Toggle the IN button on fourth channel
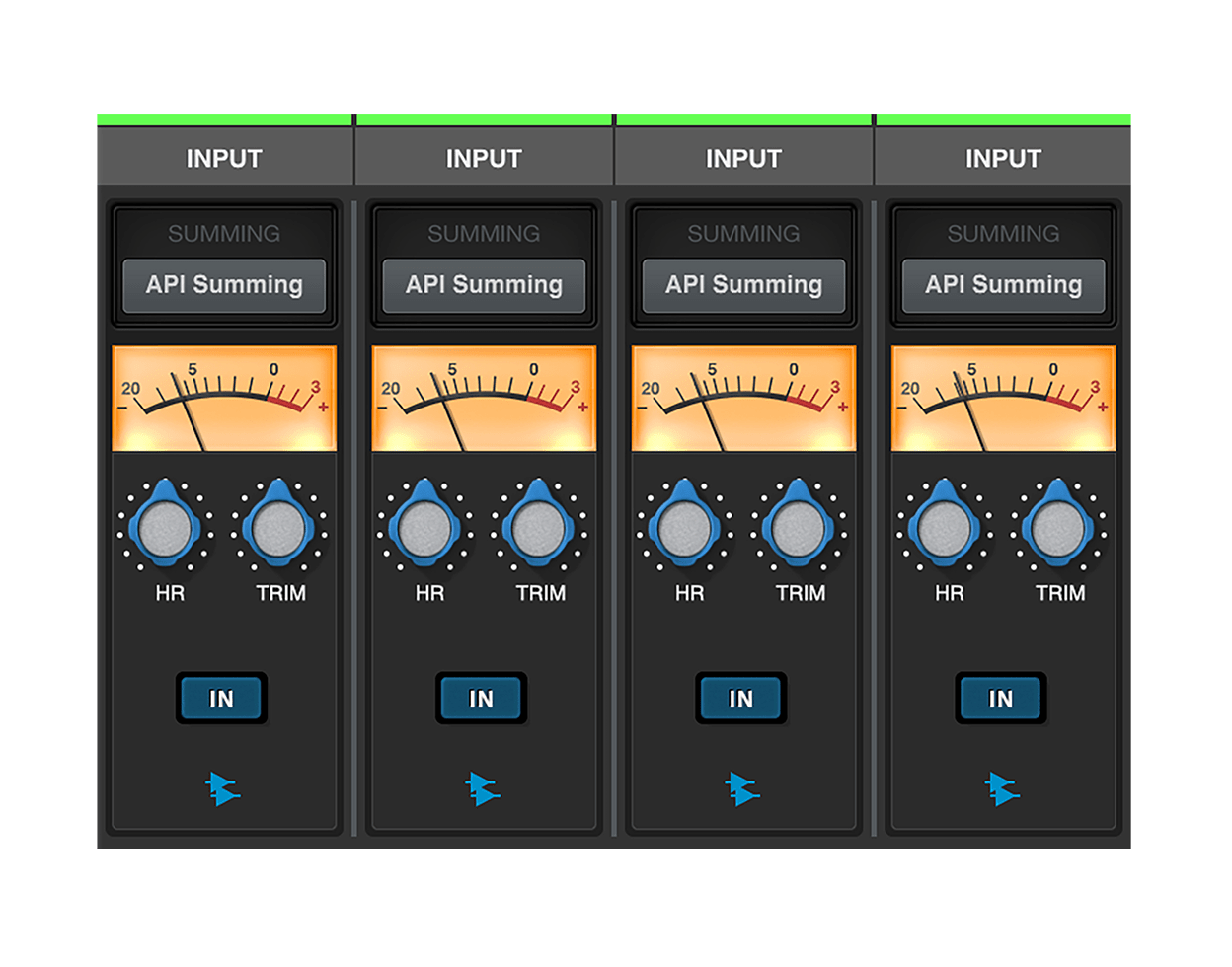Viewport: 1232px width, 967px height. coord(1000,699)
